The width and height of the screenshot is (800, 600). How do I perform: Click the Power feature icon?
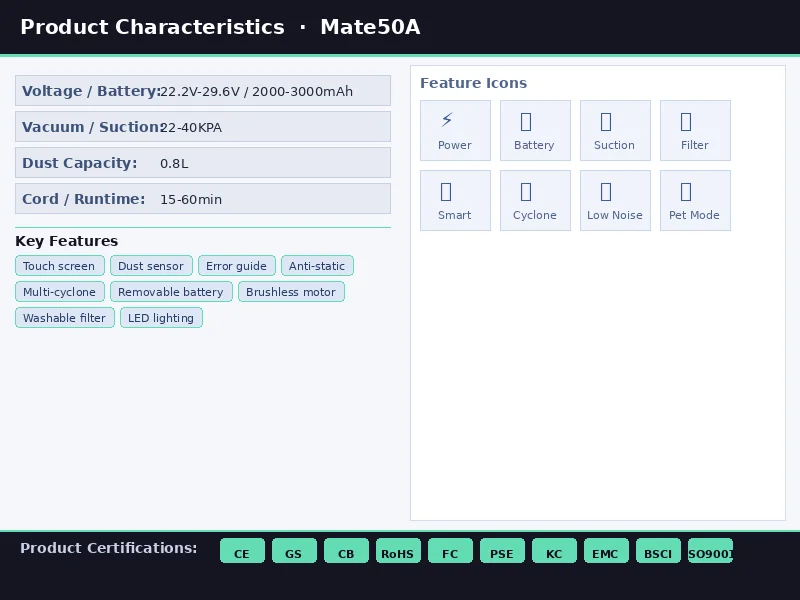click(455, 131)
